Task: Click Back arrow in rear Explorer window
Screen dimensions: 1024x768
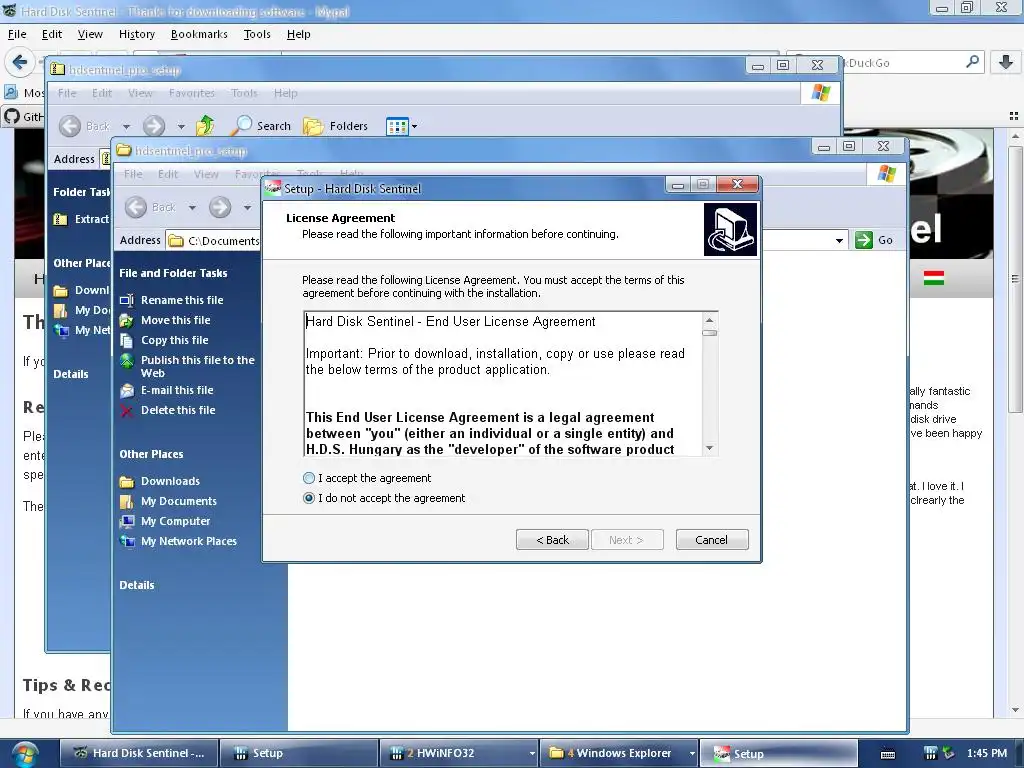Action: (70, 126)
